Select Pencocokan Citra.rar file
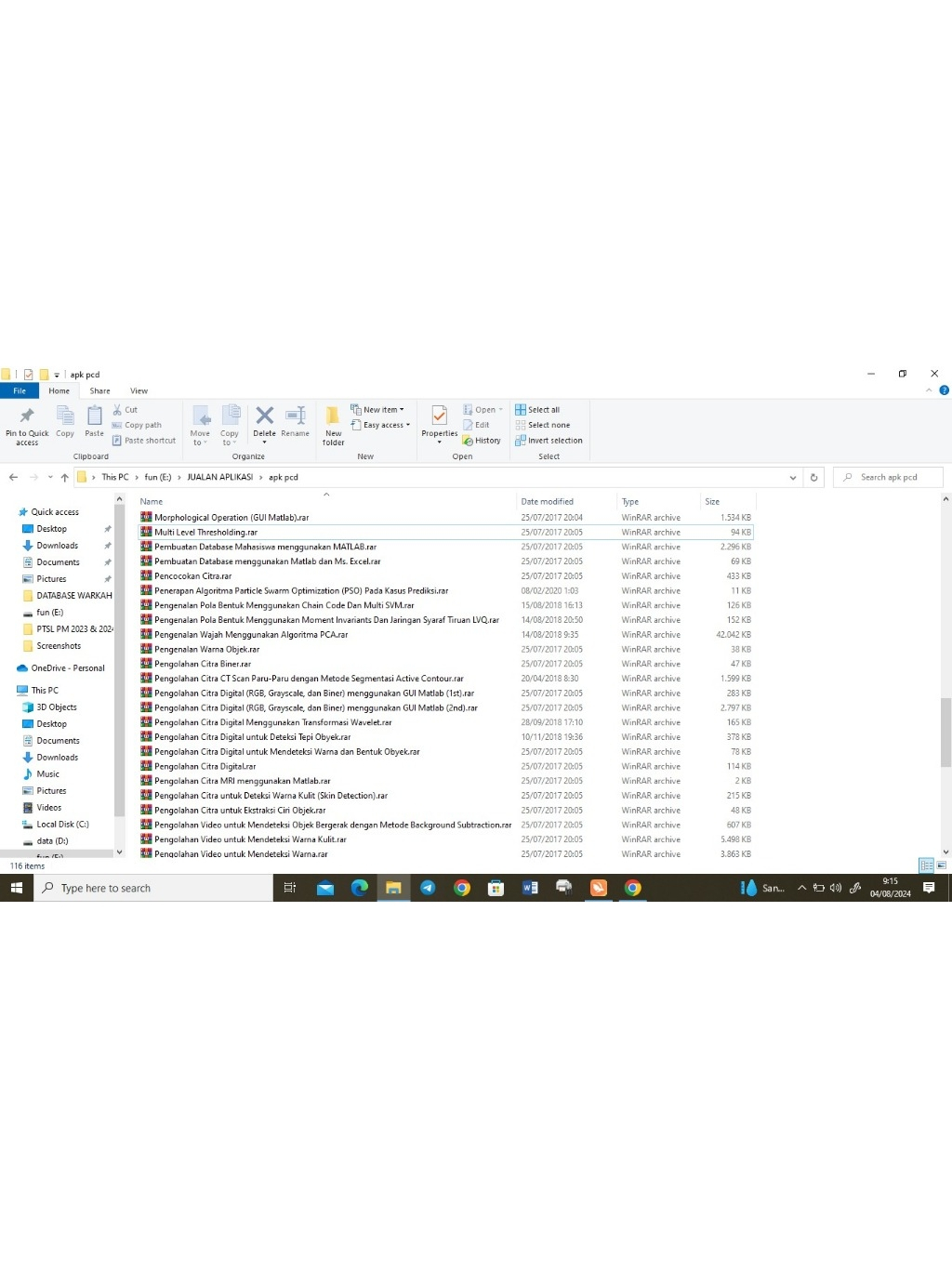The width and height of the screenshot is (952, 1268). (x=445, y=575)
